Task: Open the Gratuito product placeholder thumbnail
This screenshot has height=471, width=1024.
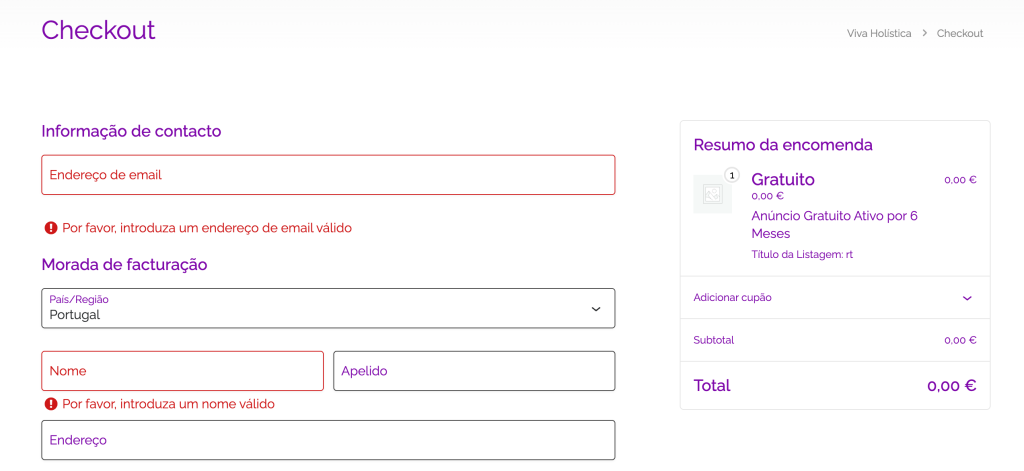Action: [x=712, y=194]
